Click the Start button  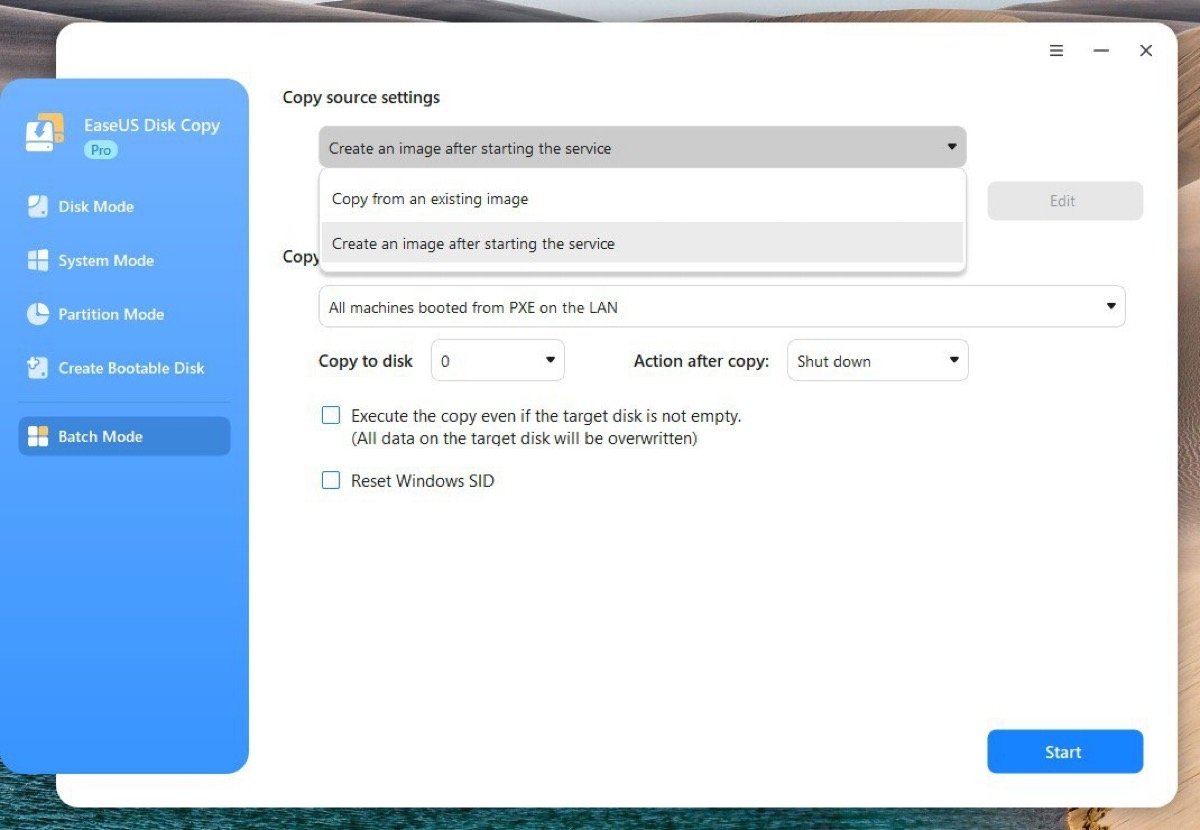click(x=1065, y=752)
